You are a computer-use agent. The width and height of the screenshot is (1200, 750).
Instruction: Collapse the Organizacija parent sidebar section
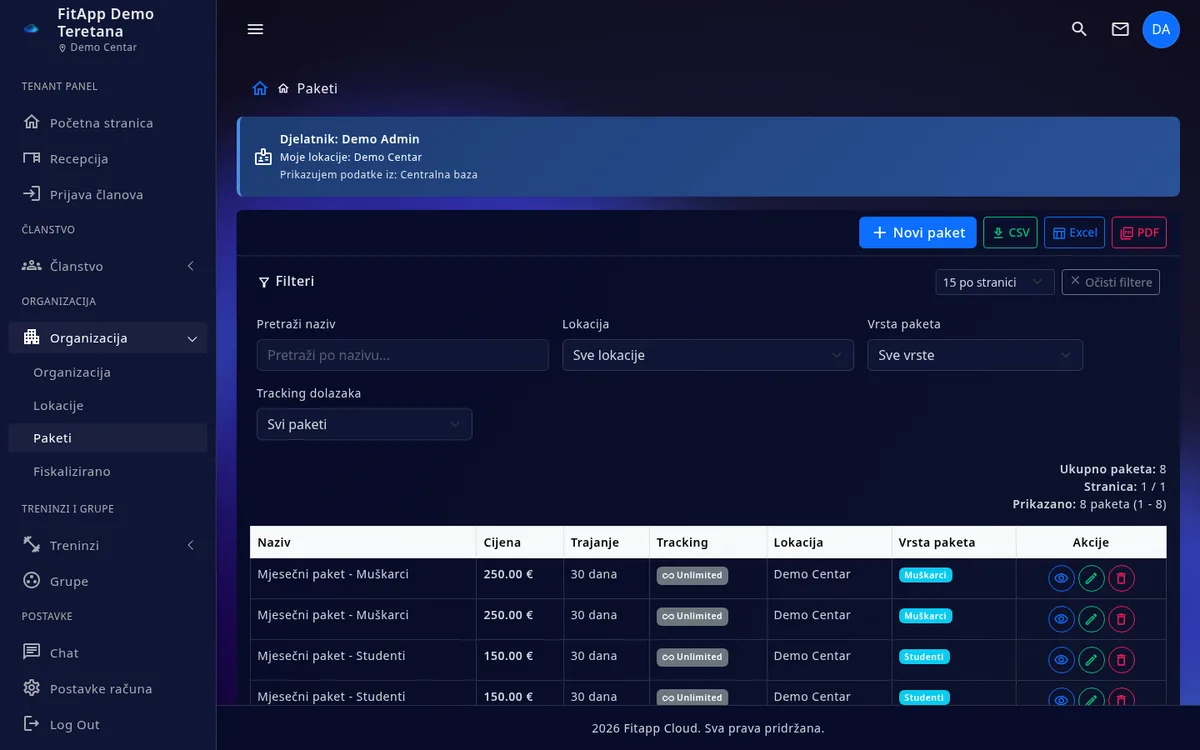pyautogui.click(x=108, y=338)
